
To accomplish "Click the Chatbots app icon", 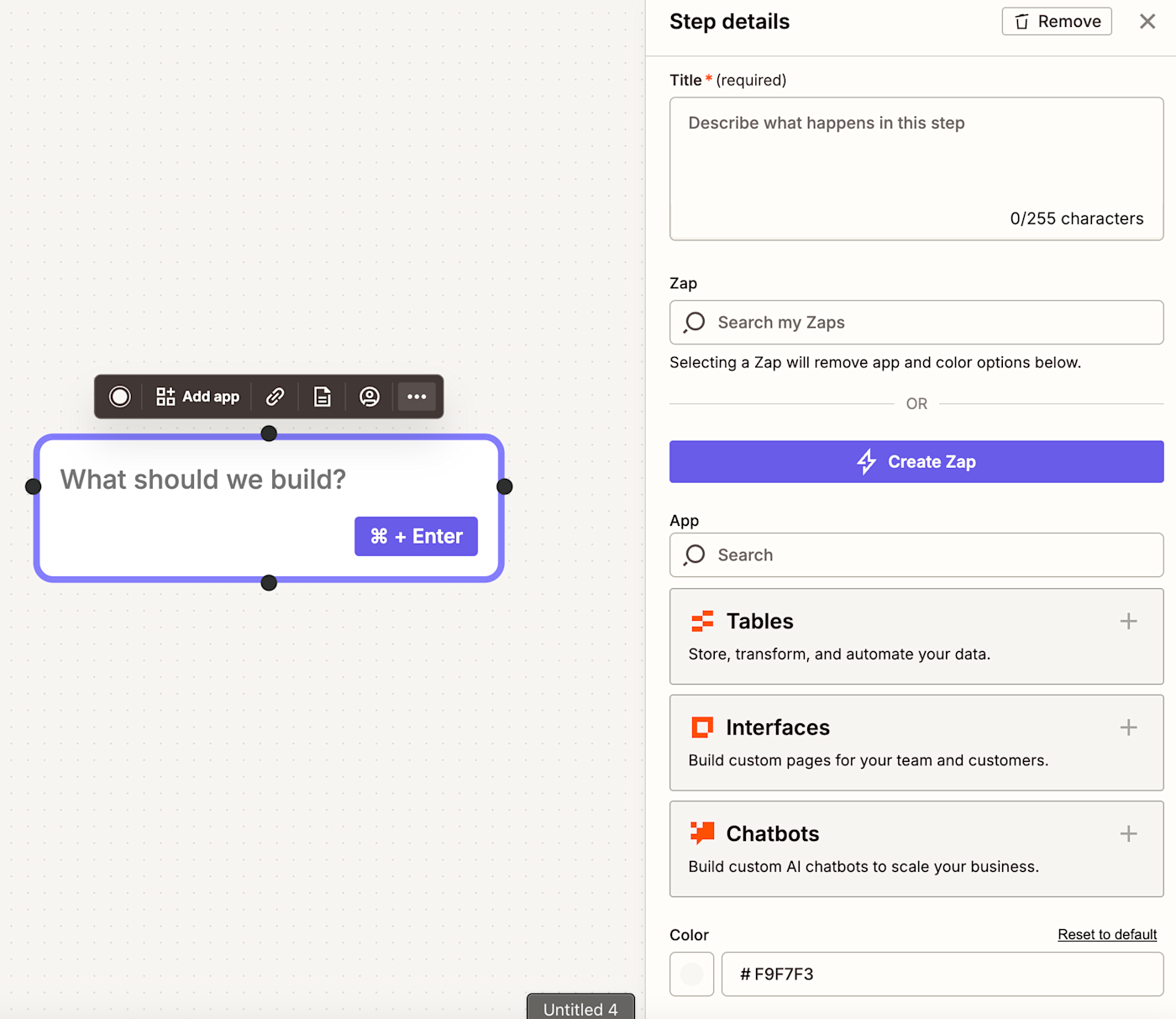I will click(x=702, y=833).
